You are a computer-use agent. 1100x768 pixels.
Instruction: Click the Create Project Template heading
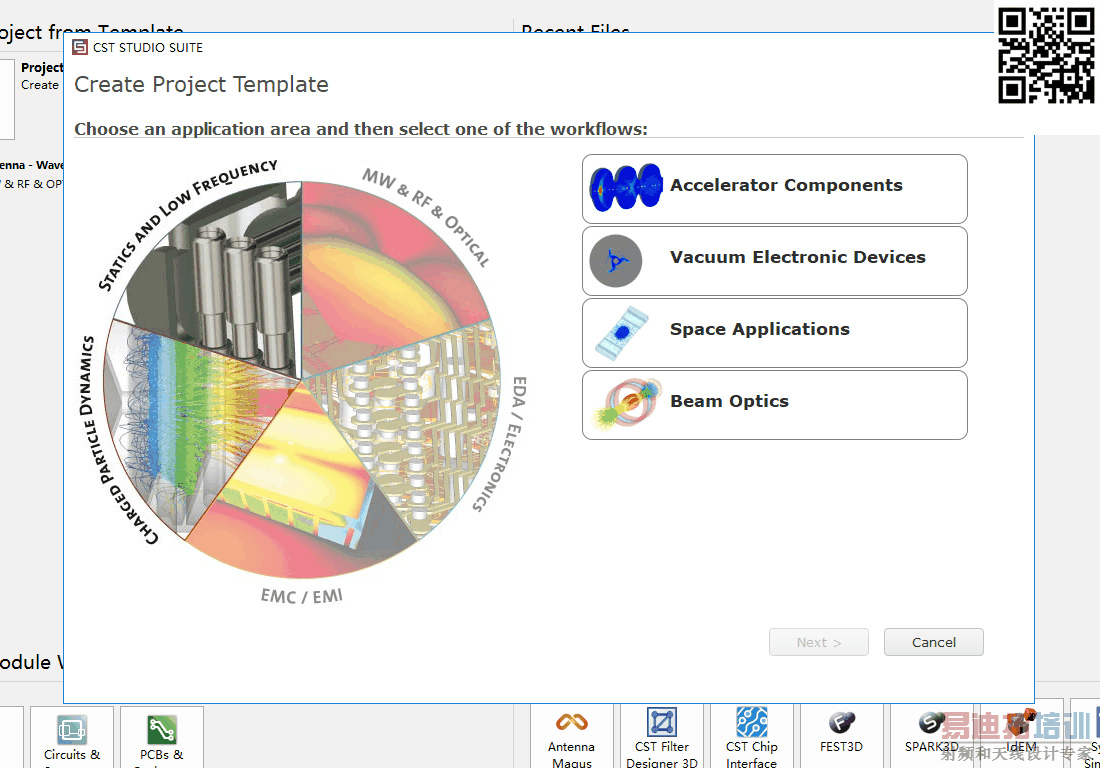click(x=201, y=84)
